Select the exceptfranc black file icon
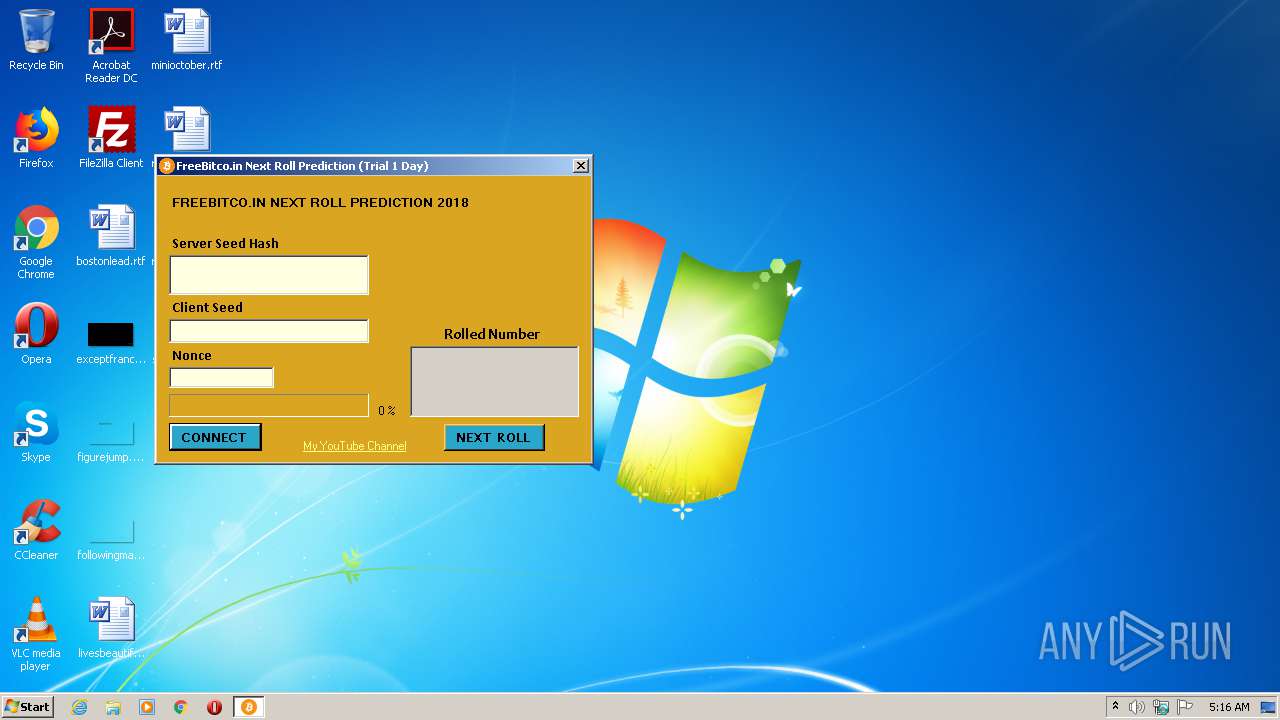Screen dimensions: 1280x720 click(x=111, y=340)
